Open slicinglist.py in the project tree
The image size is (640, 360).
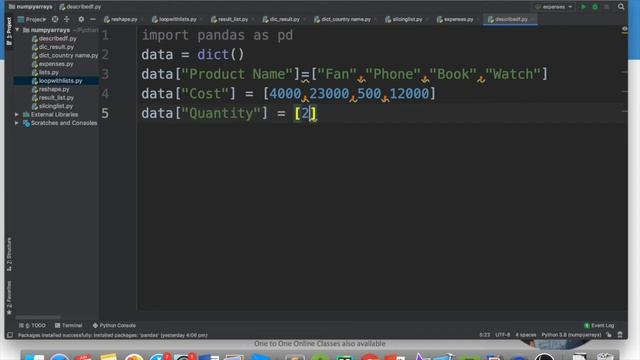tap(52, 106)
